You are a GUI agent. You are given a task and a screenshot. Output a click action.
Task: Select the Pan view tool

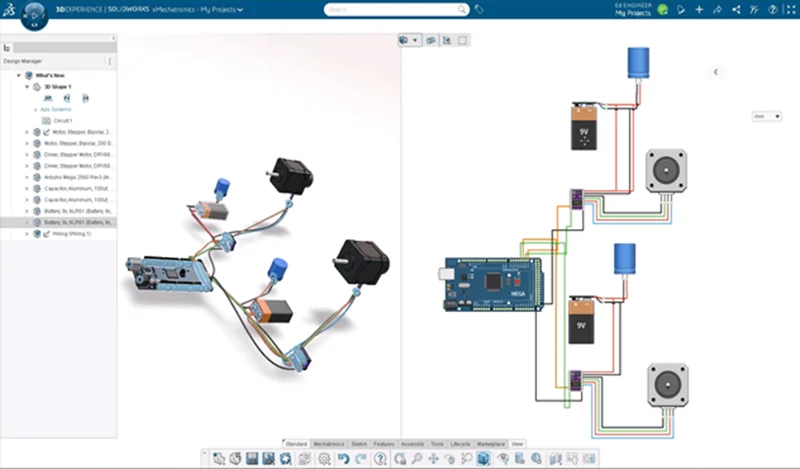(x=433, y=459)
